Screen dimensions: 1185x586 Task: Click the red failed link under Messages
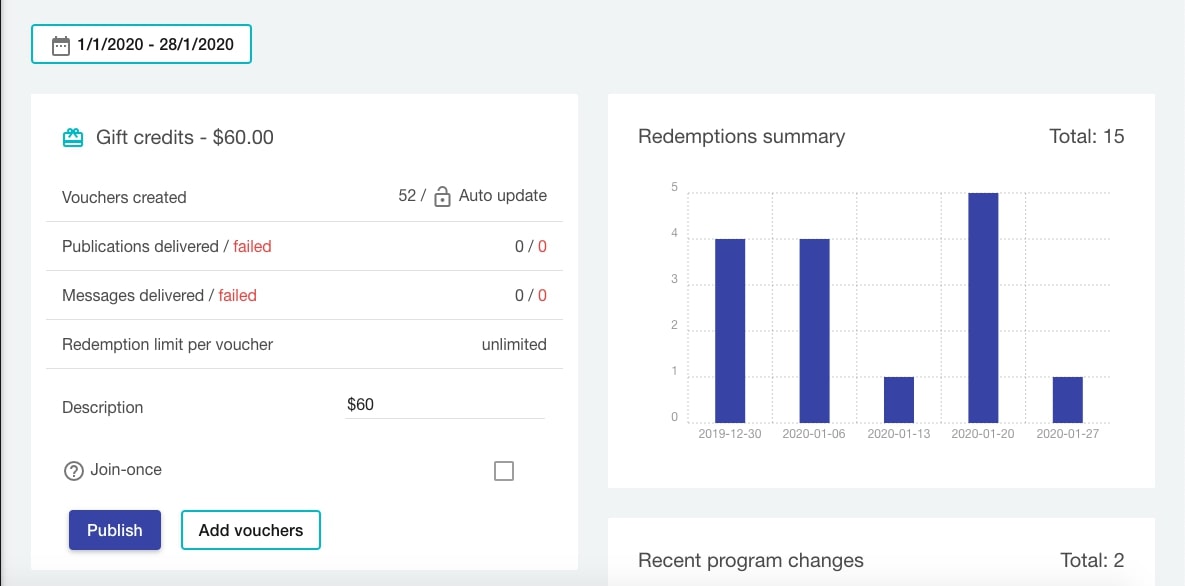point(238,295)
